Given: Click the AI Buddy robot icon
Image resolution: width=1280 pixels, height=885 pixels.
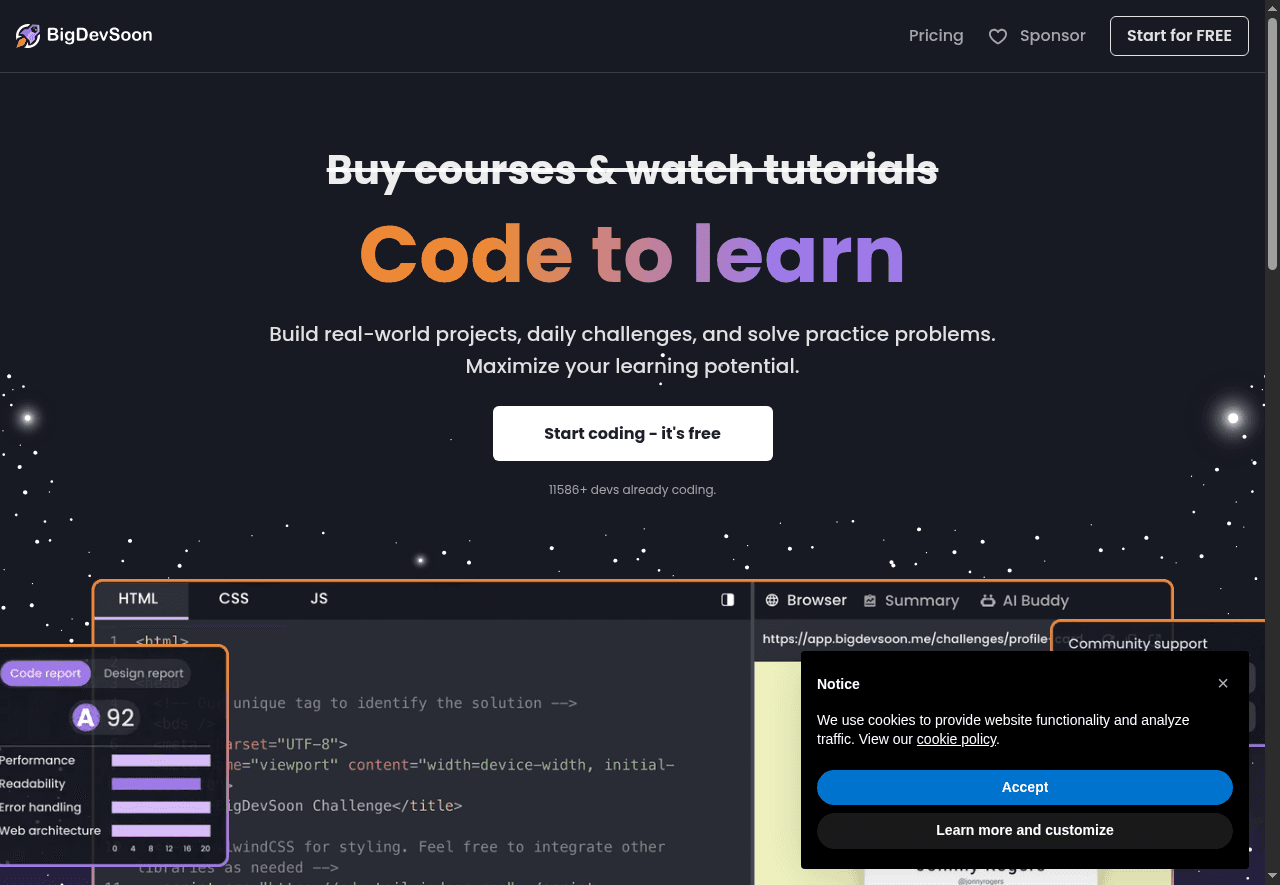Looking at the screenshot, I should tap(988, 601).
